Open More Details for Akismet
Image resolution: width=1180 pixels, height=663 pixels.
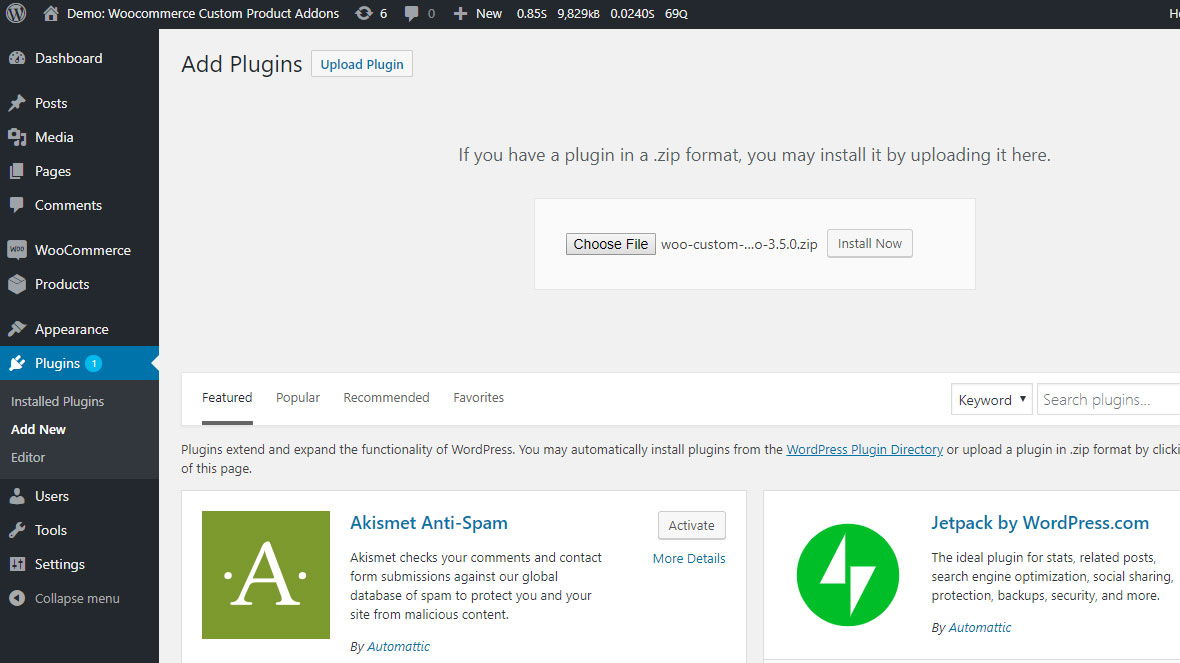tap(689, 558)
